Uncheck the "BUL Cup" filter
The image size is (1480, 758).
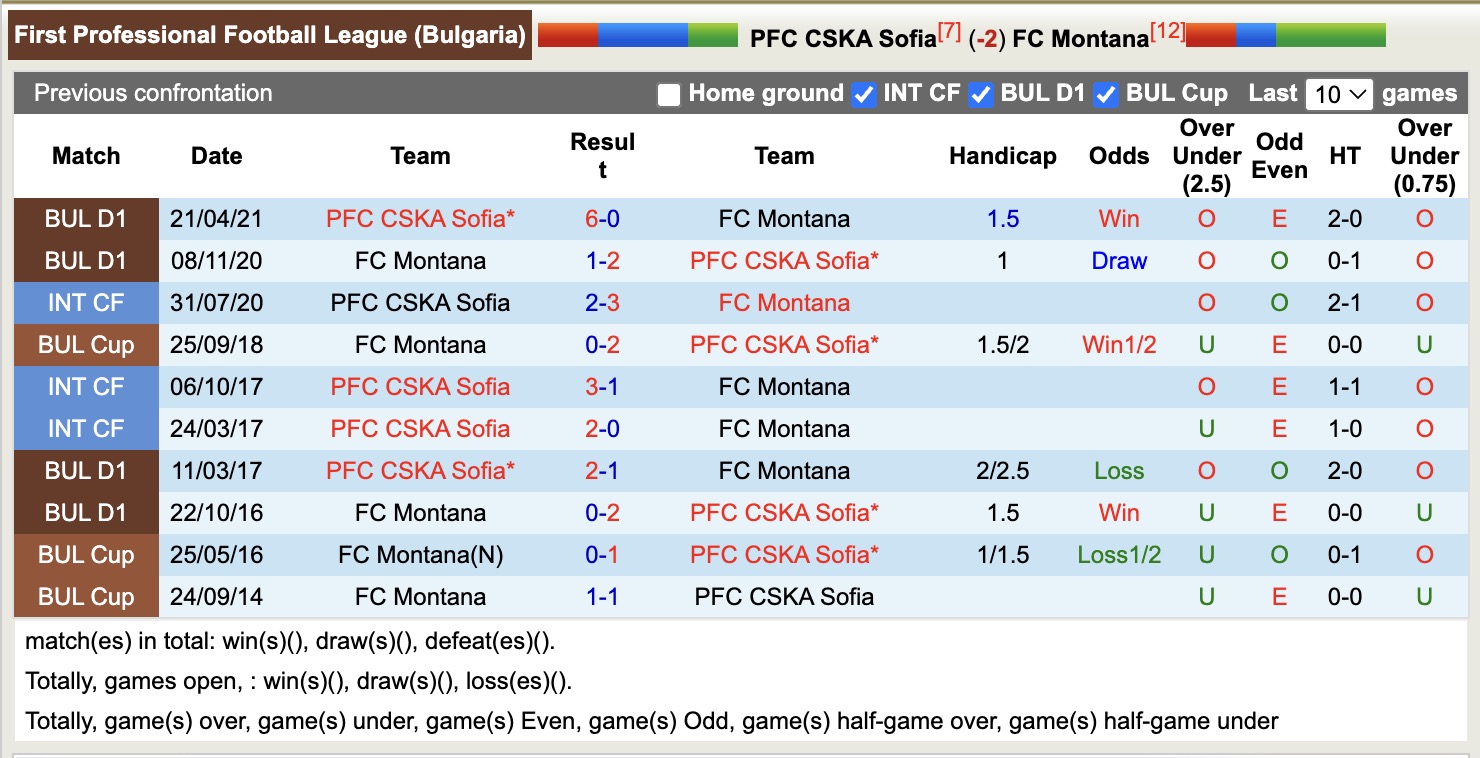(x=1107, y=94)
